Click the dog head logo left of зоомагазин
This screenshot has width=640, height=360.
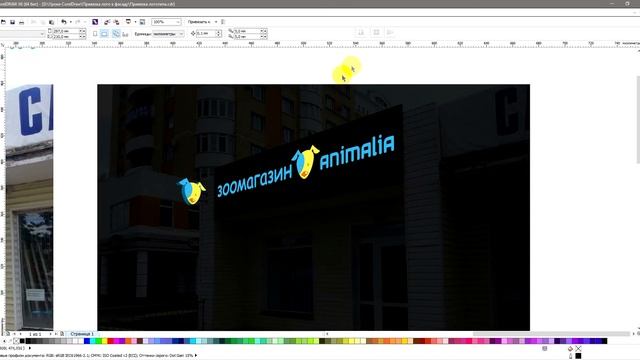191,191
